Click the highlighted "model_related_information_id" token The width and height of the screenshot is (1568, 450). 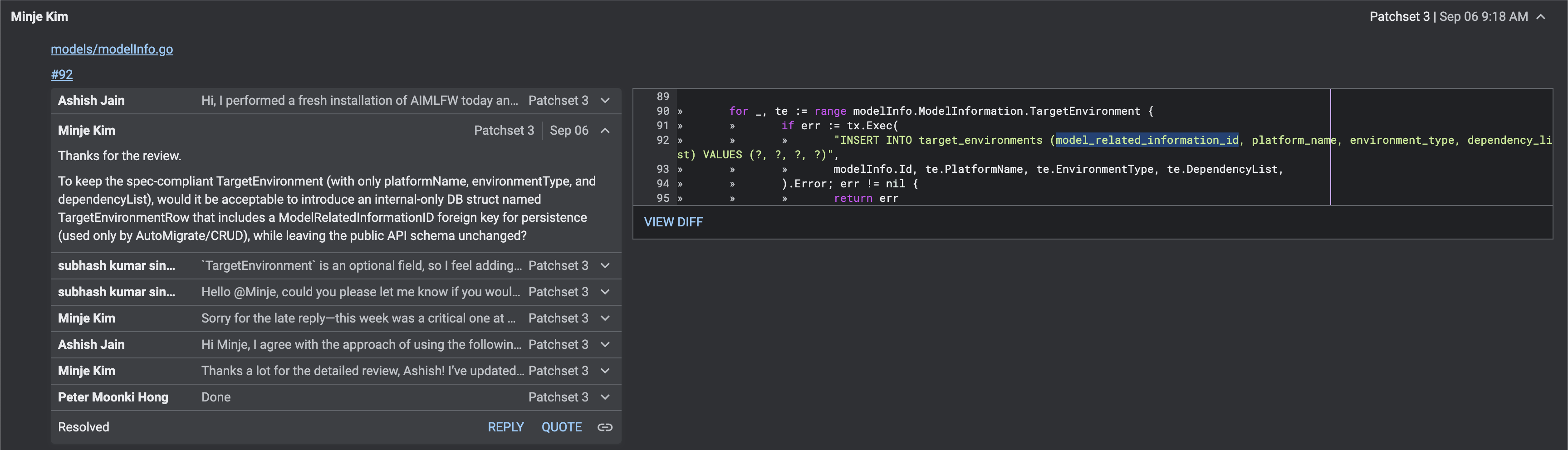(1147, 140)
